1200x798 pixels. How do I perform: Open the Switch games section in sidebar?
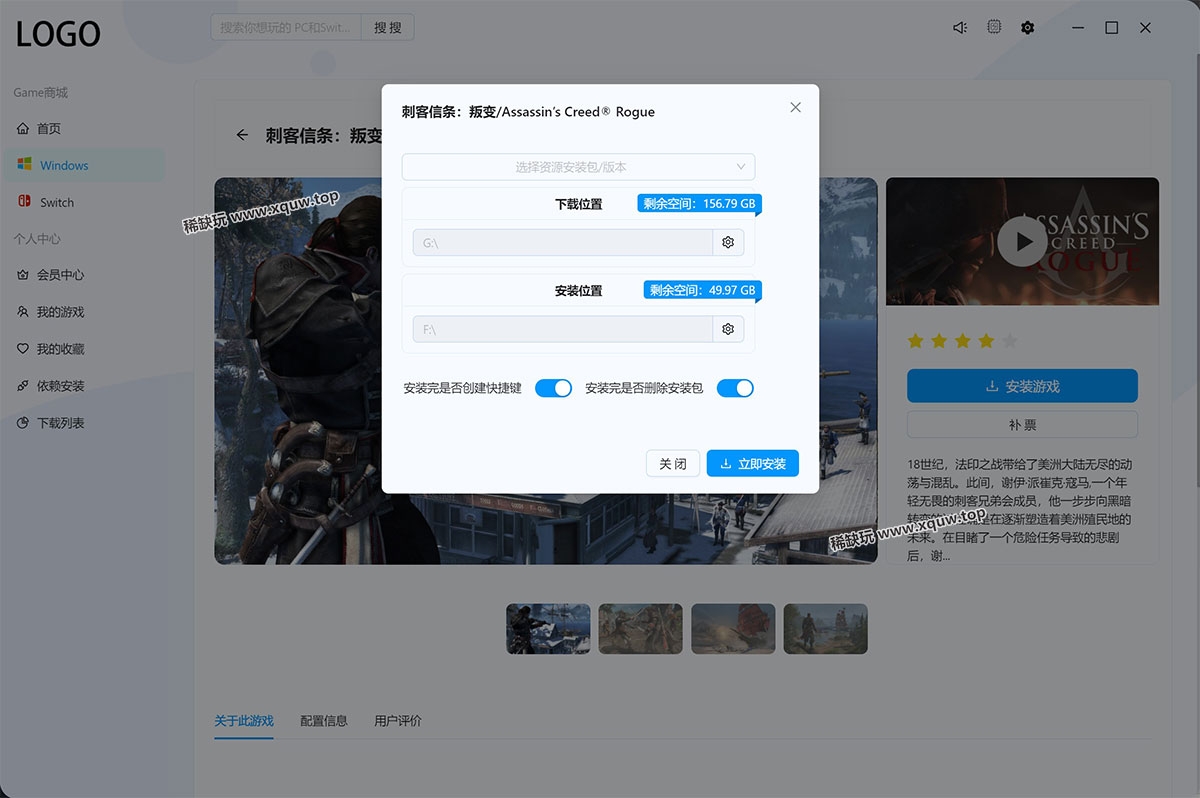click(57, 202)
